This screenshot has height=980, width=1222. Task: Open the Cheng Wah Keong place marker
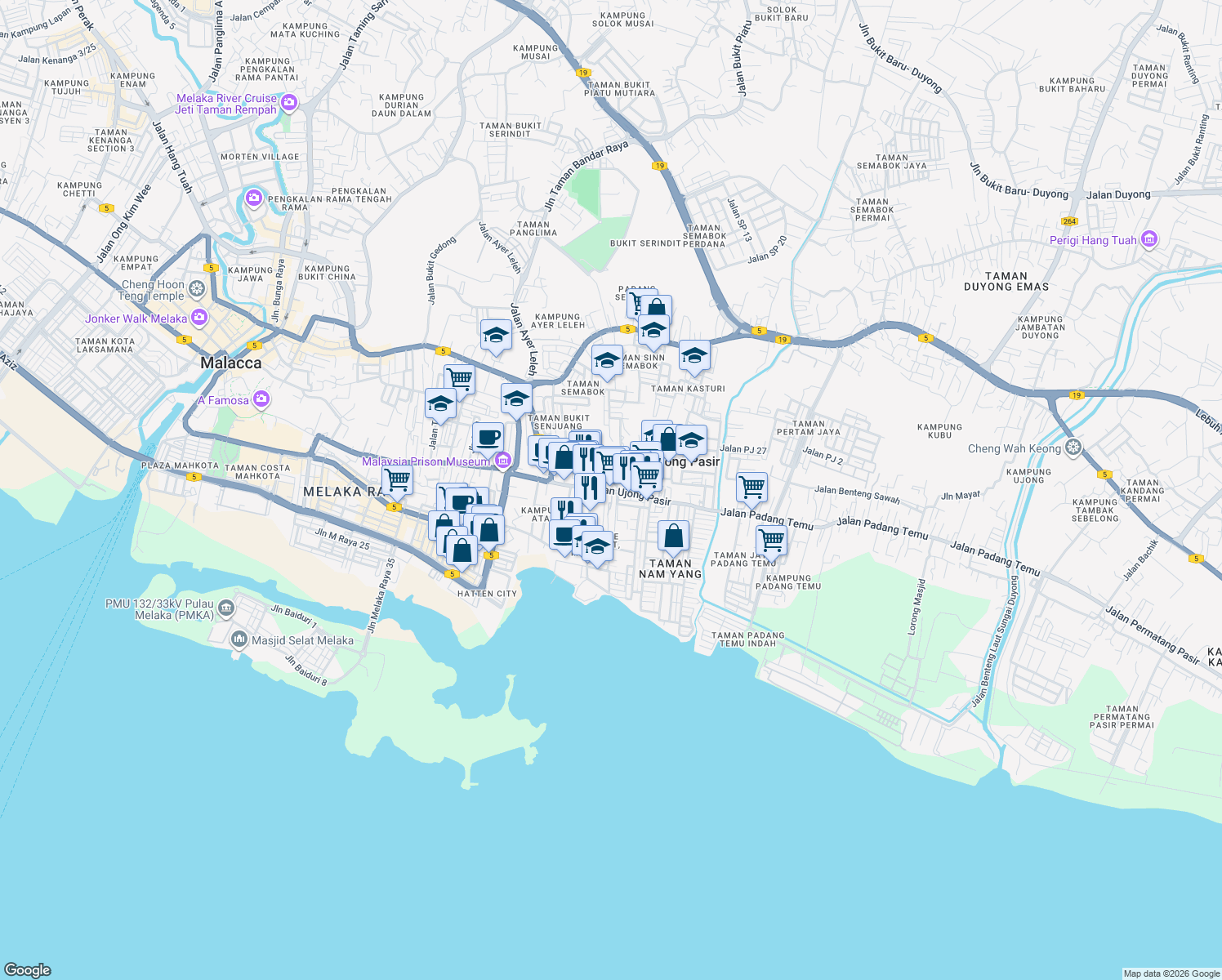pyautogui.click(x=1072, y=448)
